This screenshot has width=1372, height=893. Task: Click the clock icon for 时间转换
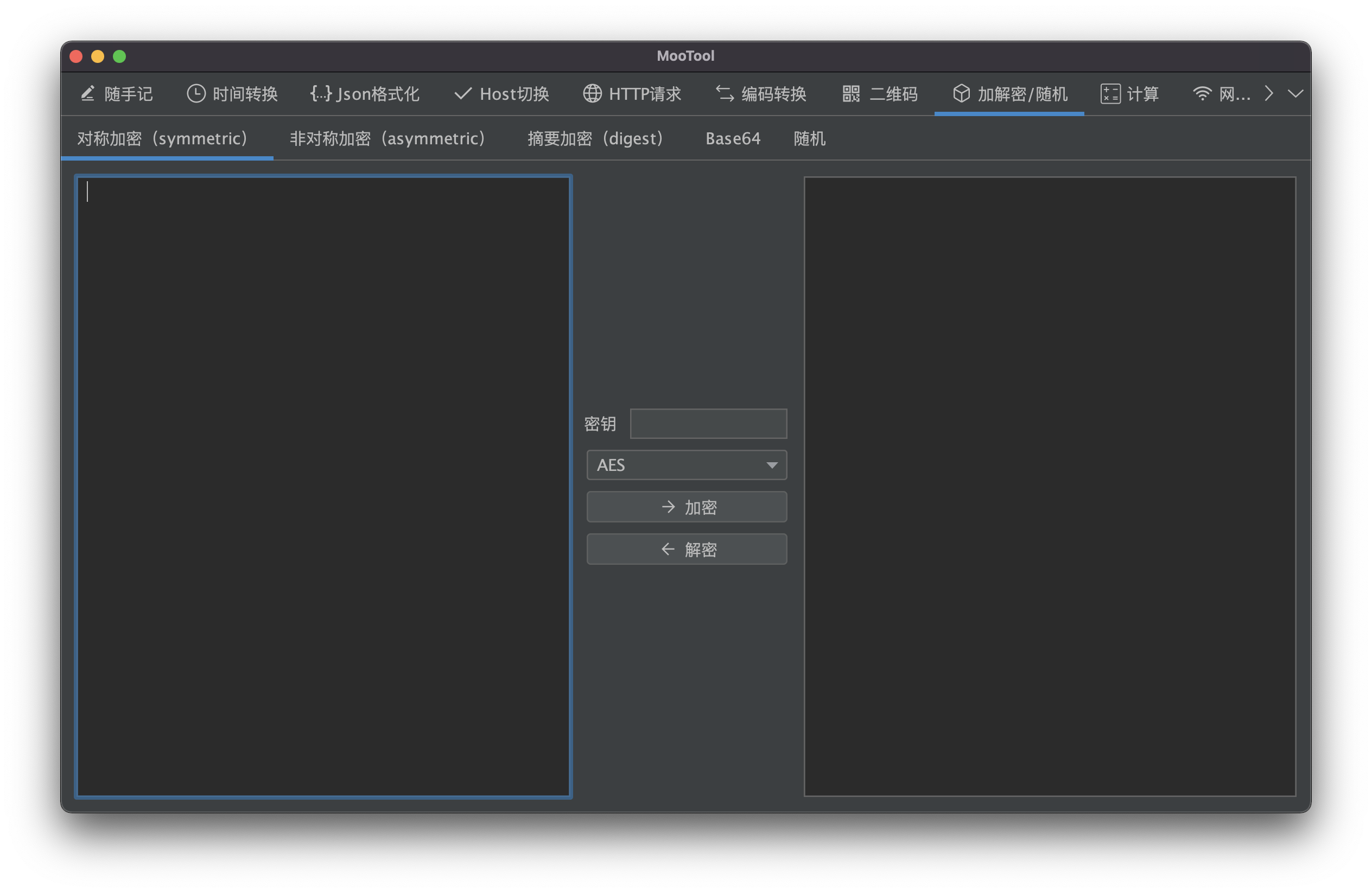pos(196,93)
